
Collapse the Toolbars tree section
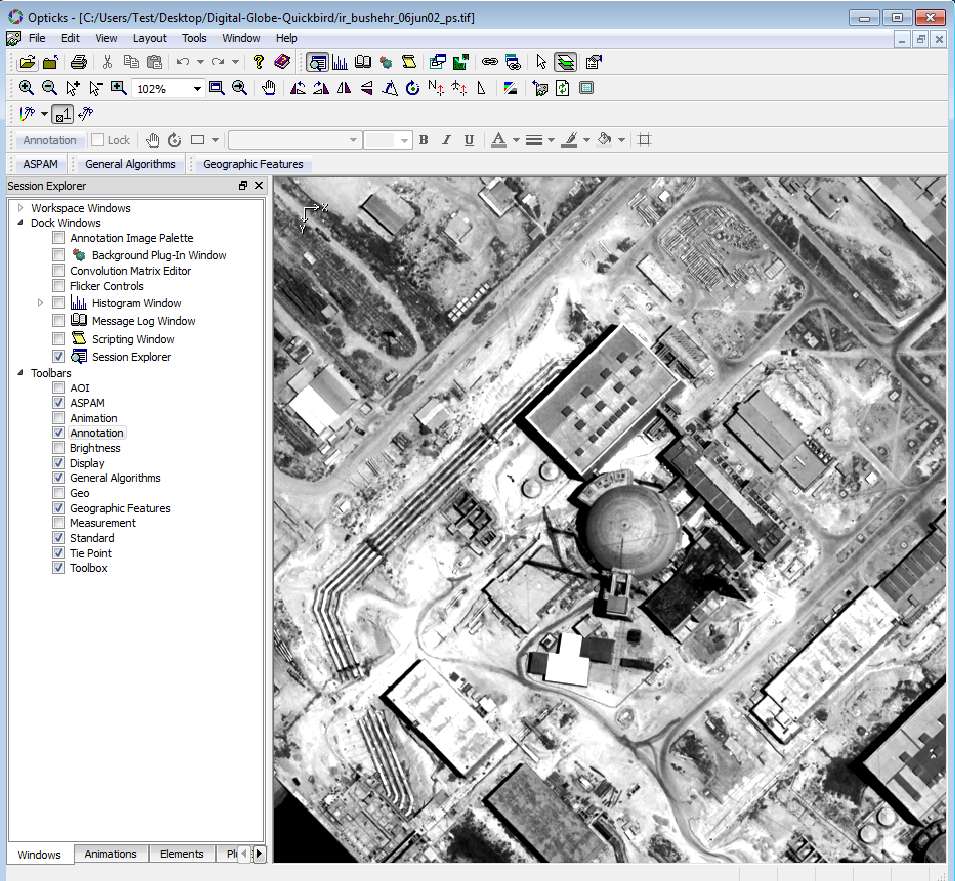pos(20,373)
